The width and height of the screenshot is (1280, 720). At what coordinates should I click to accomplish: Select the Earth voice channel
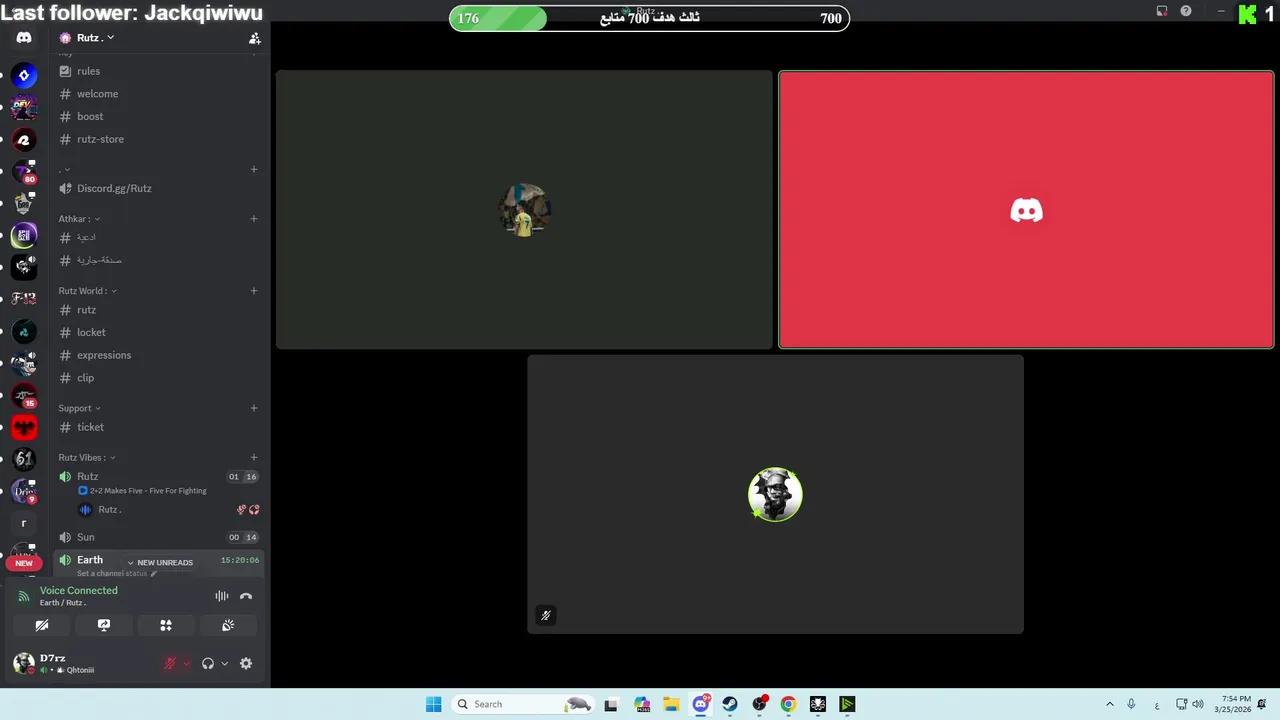pyautogui.click(x=90, y=560)
